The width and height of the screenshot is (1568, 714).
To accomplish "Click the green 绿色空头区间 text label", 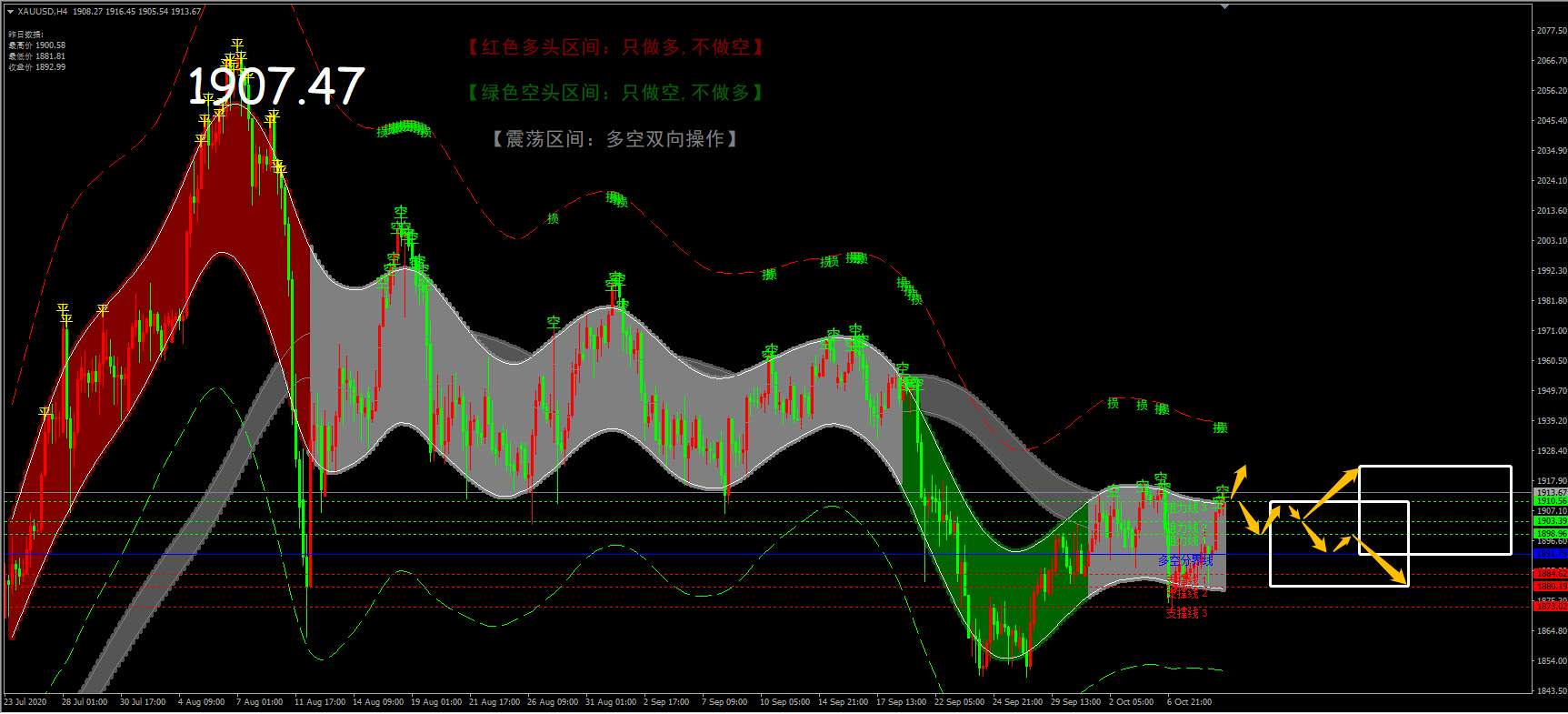I will pyautogui.click(x=614, y=93).
